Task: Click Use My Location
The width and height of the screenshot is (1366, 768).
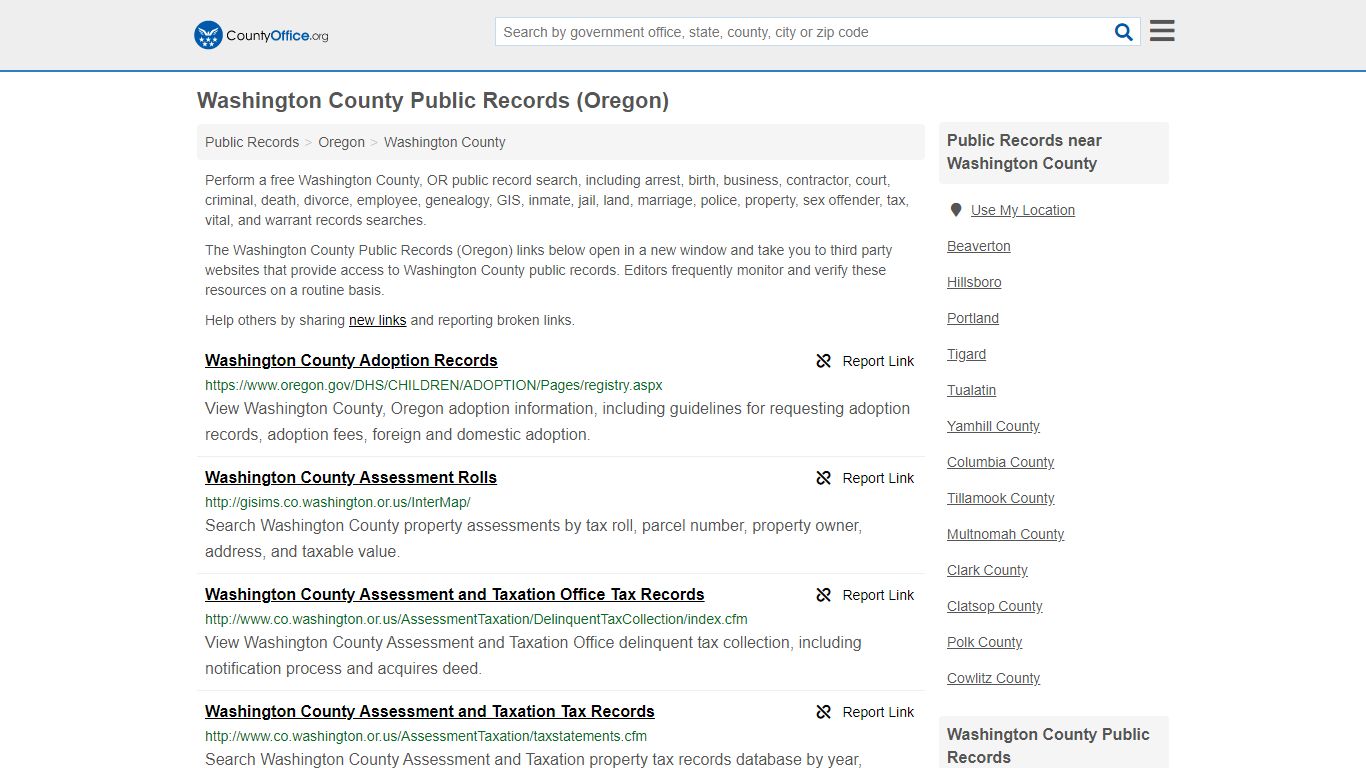Action: point(1023,210)
